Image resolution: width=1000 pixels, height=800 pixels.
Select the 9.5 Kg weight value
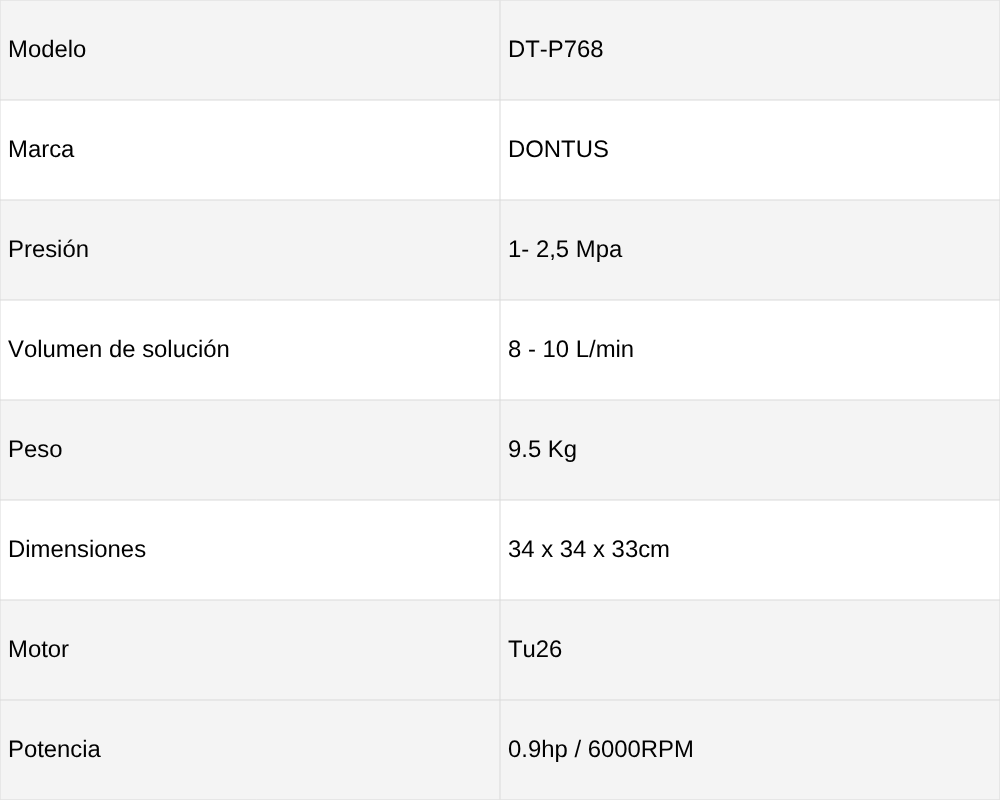click(x=542, y=450)
